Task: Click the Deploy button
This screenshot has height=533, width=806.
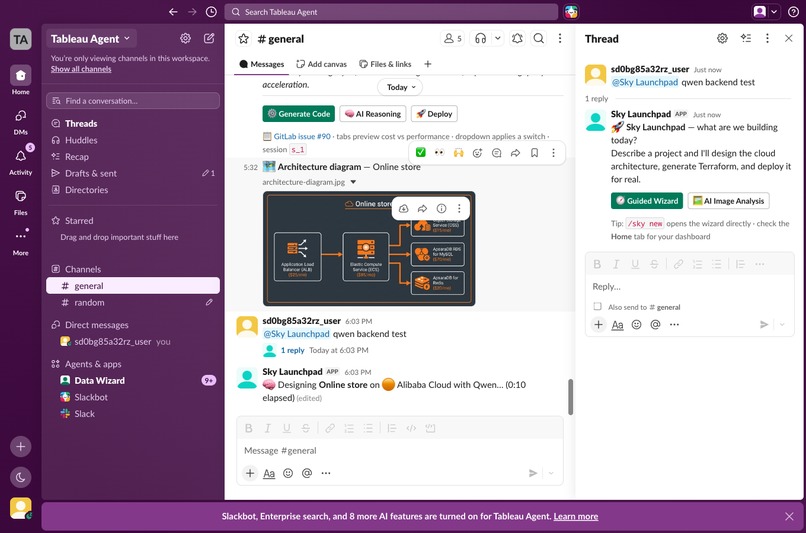Action: coord(434,114)
